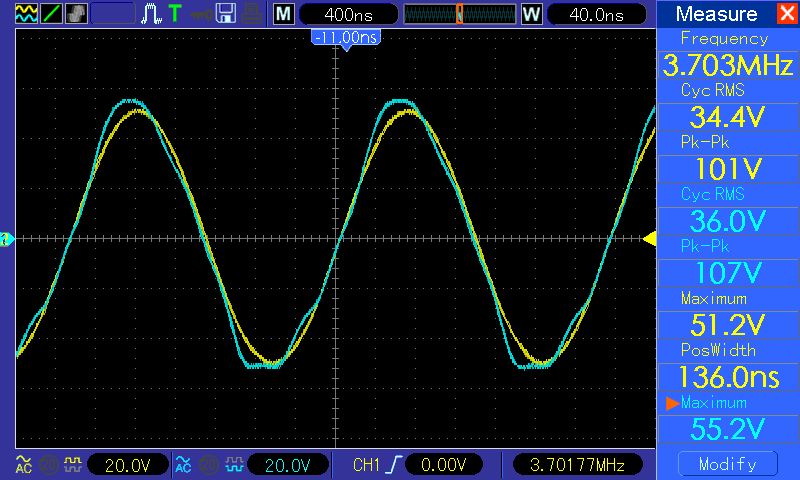Click the waveform memory position bar
This screenshot has width=800, height=480.
459,14
